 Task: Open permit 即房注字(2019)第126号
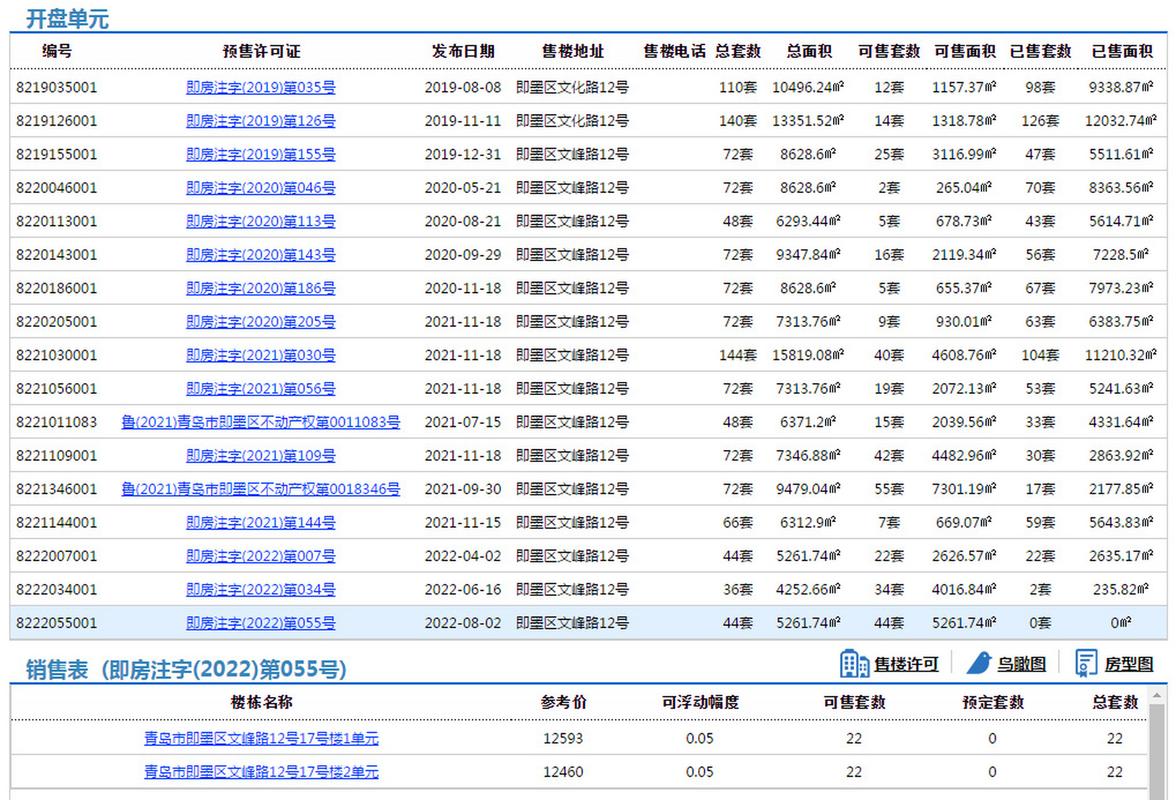(261, 121)
